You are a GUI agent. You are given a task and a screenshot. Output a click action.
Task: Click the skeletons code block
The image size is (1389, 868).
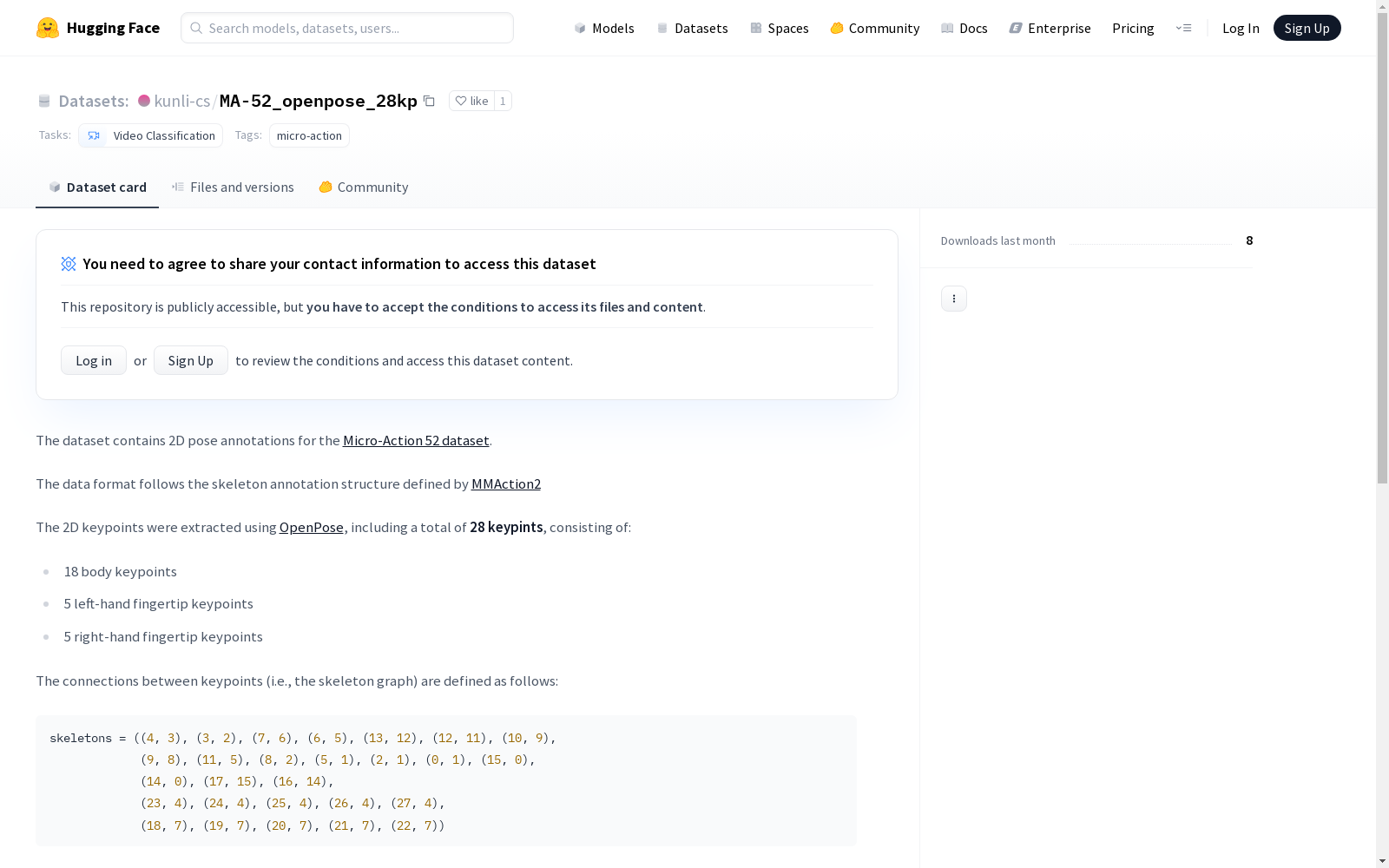tap(446, 780)
